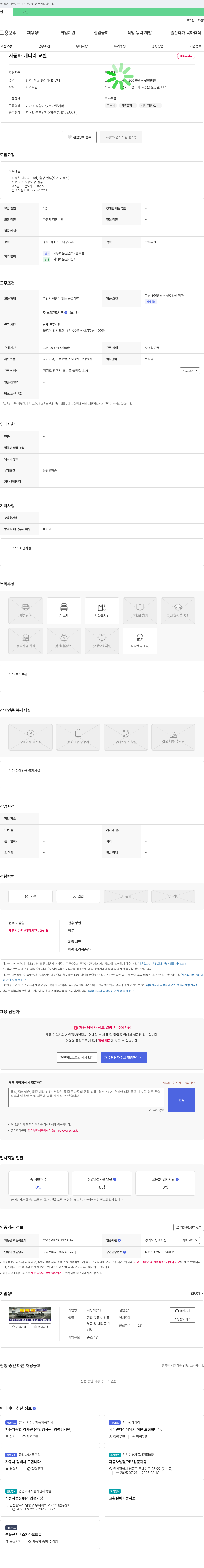Viewport: 204px width, 1568px height.
Task: Open the 취업지원 main menu
Action: click(68, 33)
